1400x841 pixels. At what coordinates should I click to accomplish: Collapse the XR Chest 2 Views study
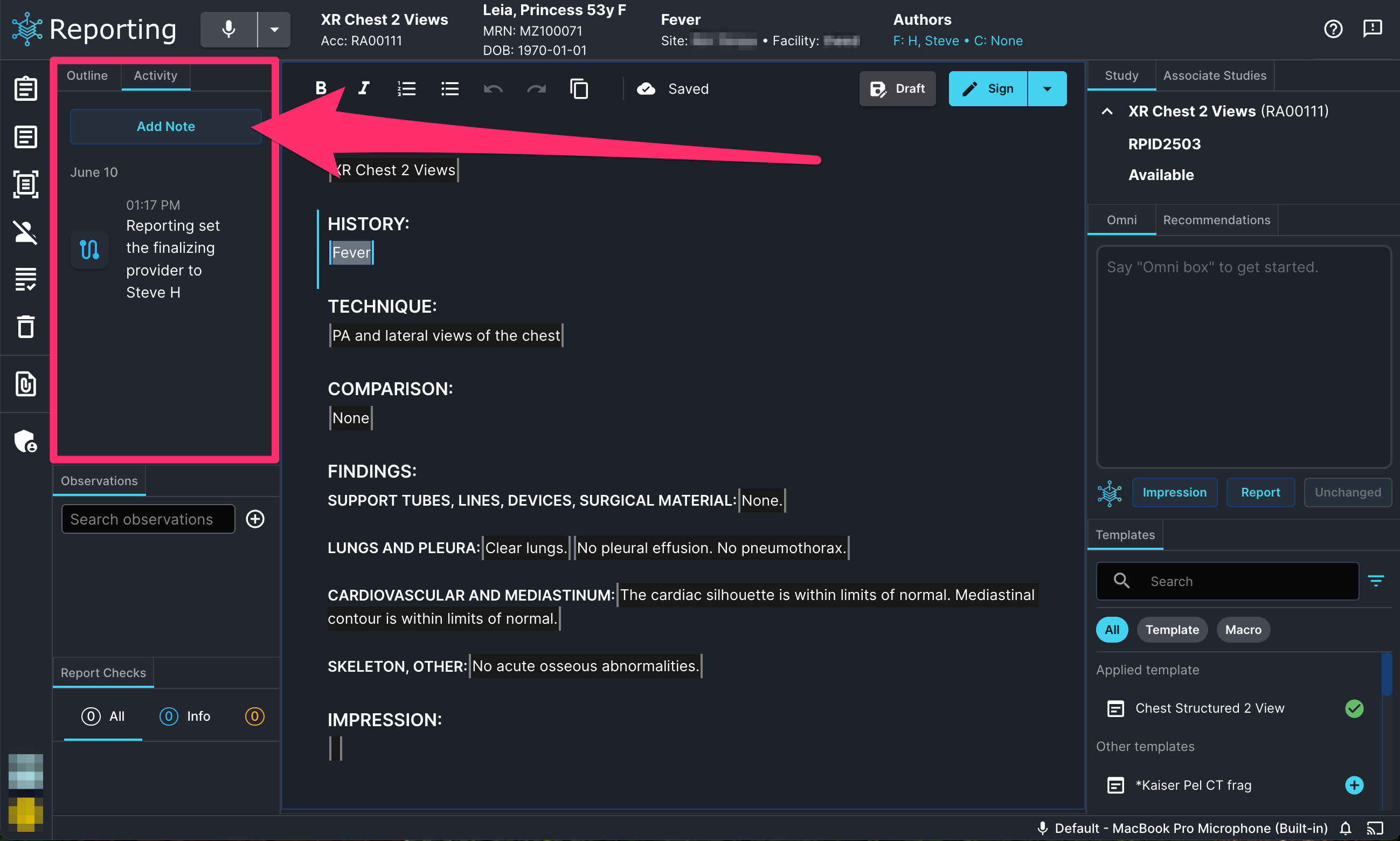coord(1107,111)
